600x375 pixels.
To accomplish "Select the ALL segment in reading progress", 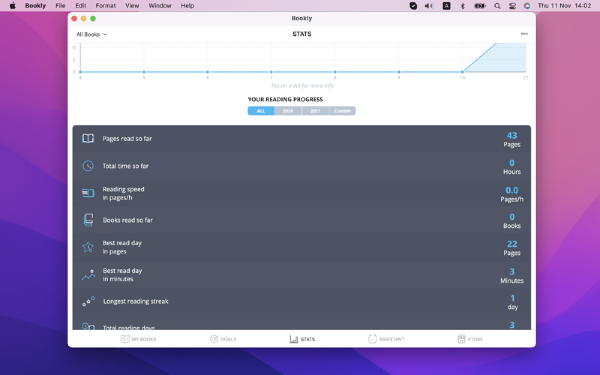I will pos(261,111).
